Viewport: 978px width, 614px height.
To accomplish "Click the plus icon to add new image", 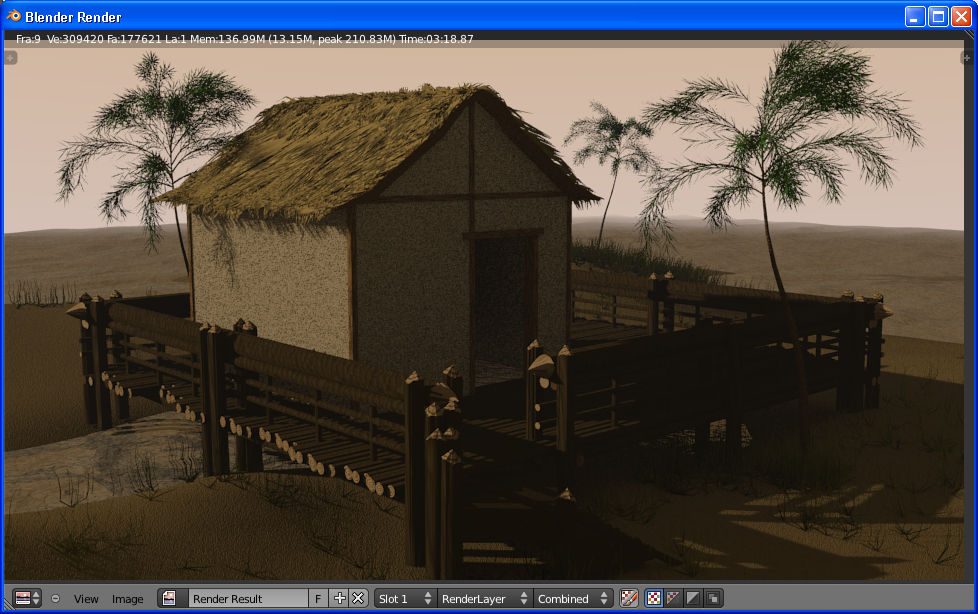I will point(340,598).
